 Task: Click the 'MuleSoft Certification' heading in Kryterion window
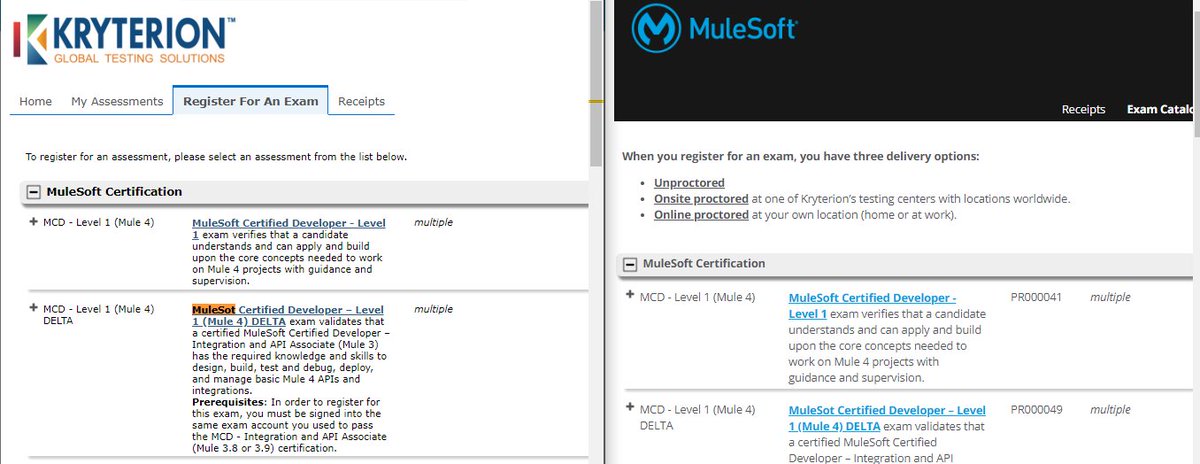click(x=114, y=191)
